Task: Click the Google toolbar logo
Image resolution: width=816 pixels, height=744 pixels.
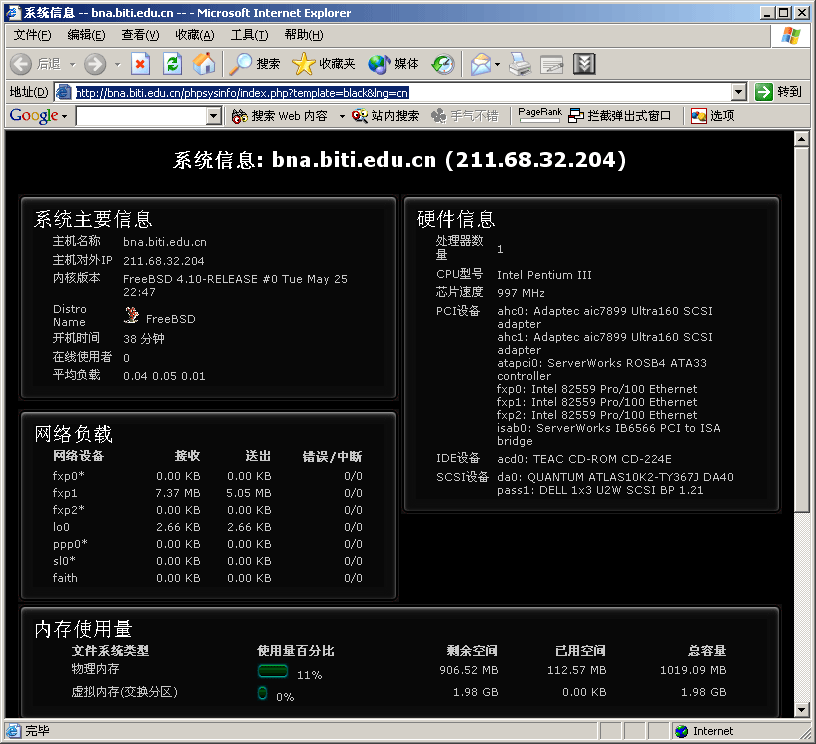Action: [x=34, y=116]
